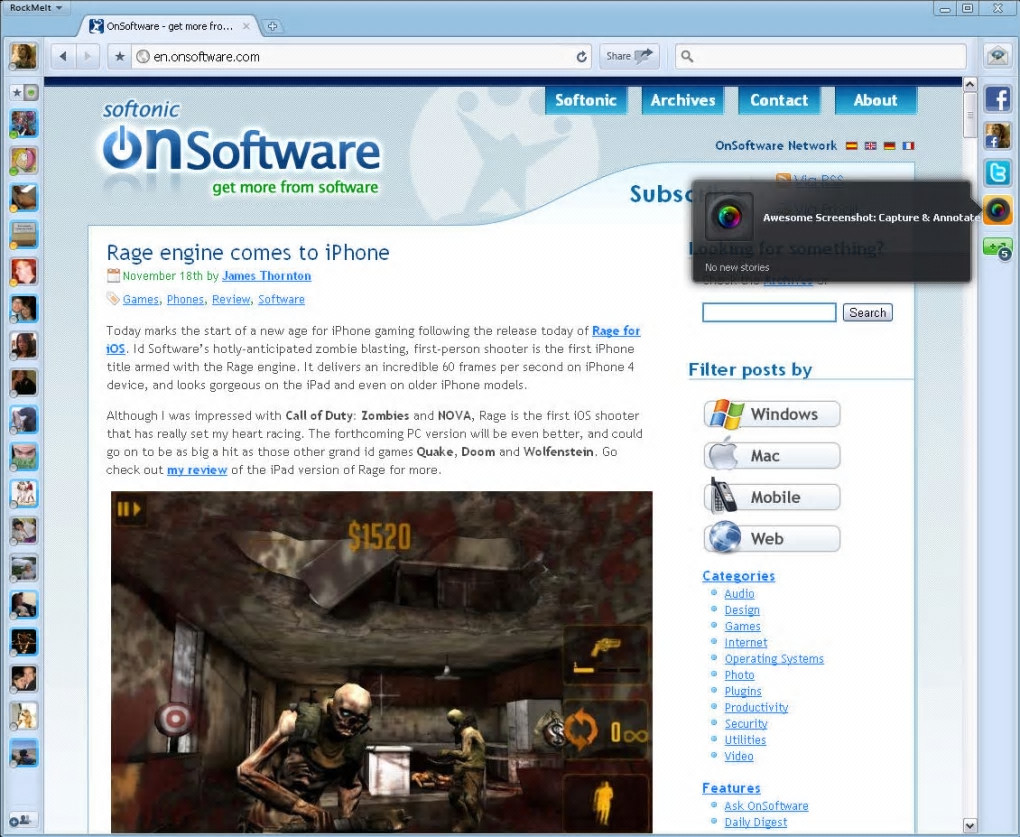Filter posts by Mobile
Screen dimensions: 1020x837
pos(772,498)
